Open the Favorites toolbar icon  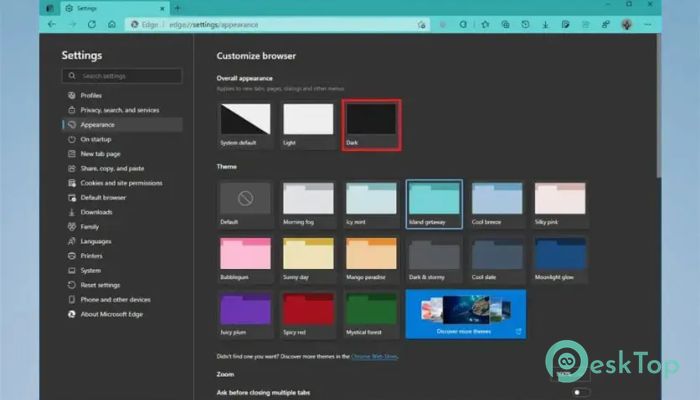tap(485, 25)
